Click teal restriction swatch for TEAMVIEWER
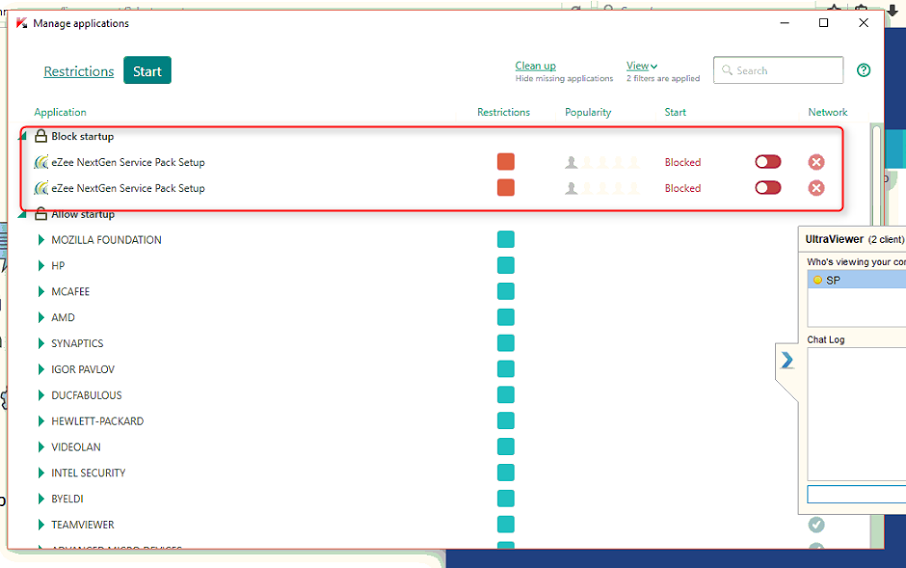Screen dimensions: 906x568 tap(506, 525)
